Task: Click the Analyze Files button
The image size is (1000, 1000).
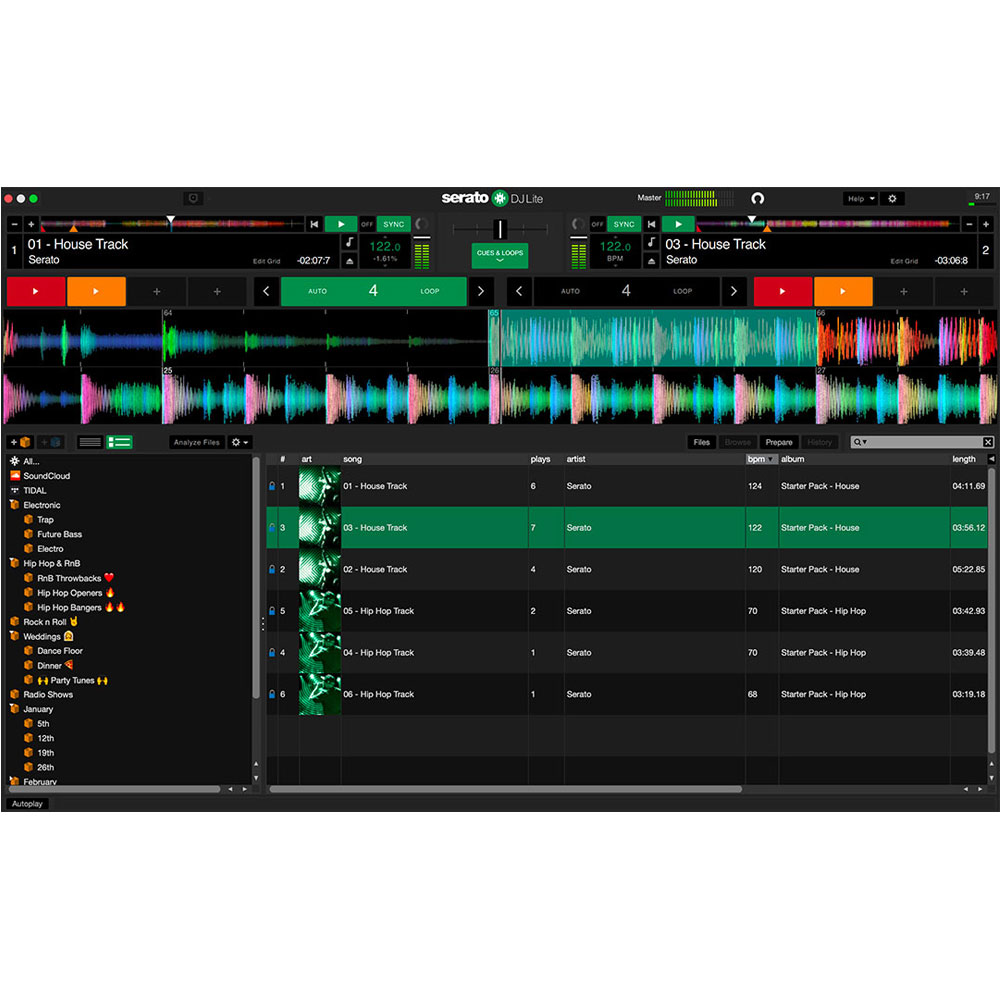Action: pyautogui.click(x=196, y=442)
